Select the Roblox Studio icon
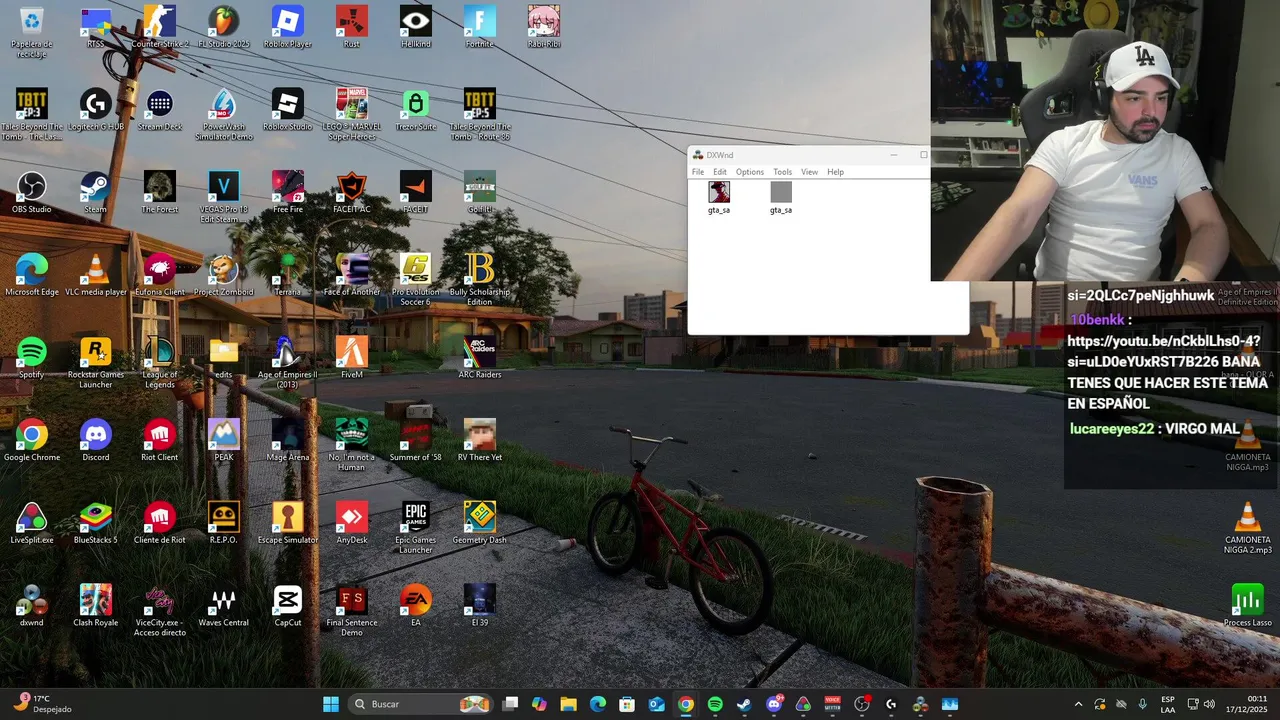This screenshot has height=720, width=1280. pos(288,110)
